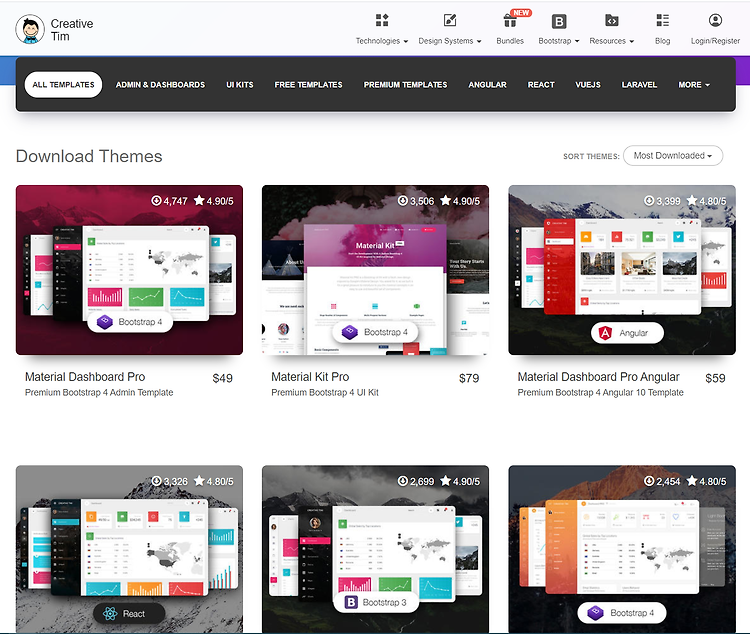Screen dimensions: 750x634
Task: Open the Technologies dropdown menu
Action: click(x=382, y=41)
